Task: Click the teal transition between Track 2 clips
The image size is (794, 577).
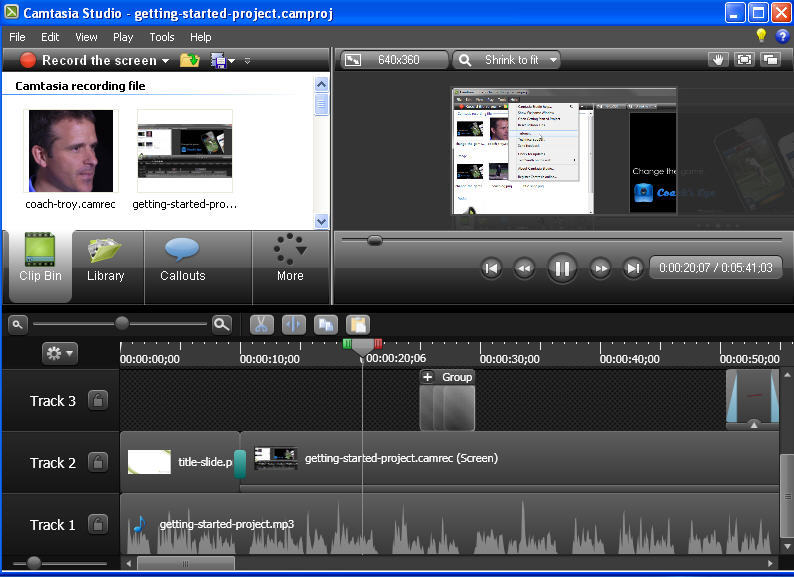Action: [x=240, y=463]
